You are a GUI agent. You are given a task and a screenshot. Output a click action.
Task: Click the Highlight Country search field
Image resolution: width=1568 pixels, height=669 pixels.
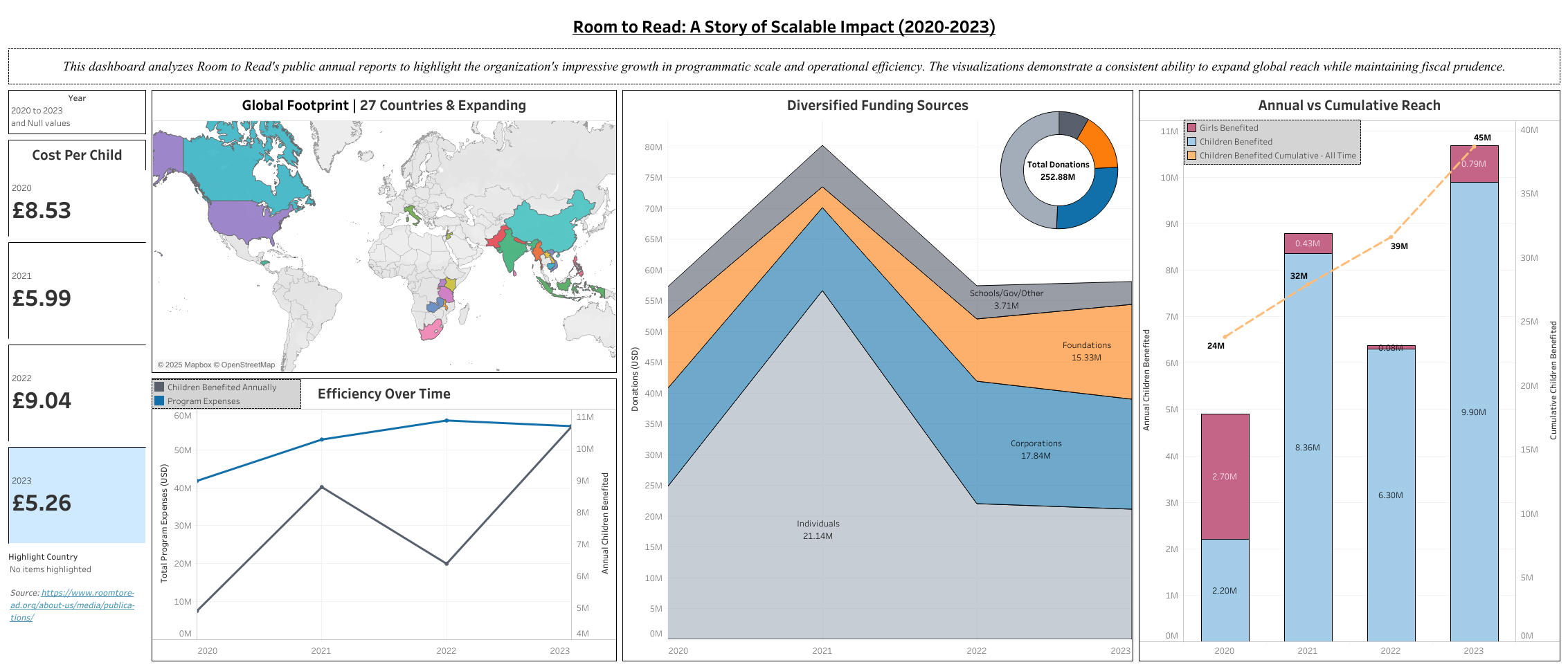(x=50, y=569)
